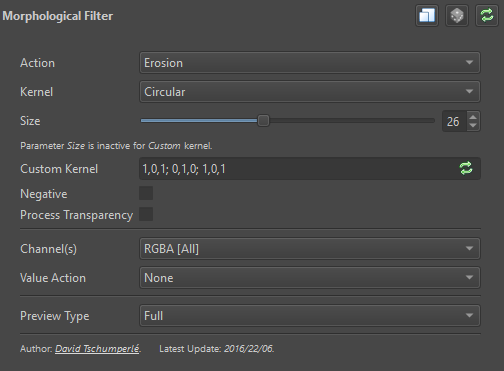
Task: Open the Preview Type dropdown showing Full
Action: tap(310, 315)
